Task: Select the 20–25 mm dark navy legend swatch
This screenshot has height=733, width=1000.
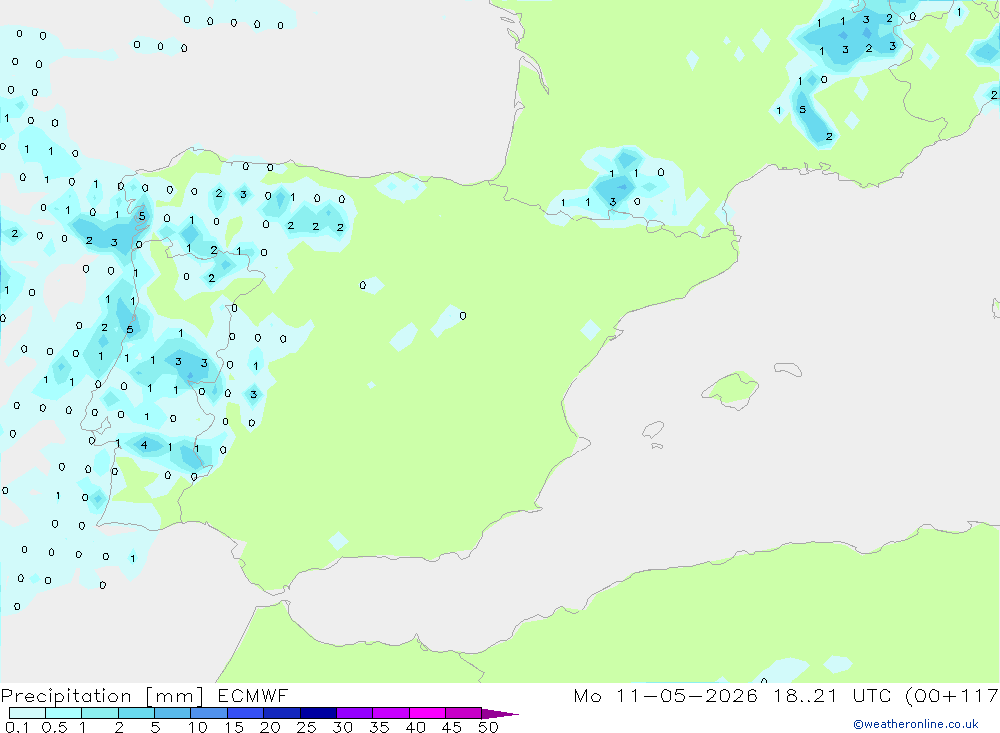Action: (281, 713)
